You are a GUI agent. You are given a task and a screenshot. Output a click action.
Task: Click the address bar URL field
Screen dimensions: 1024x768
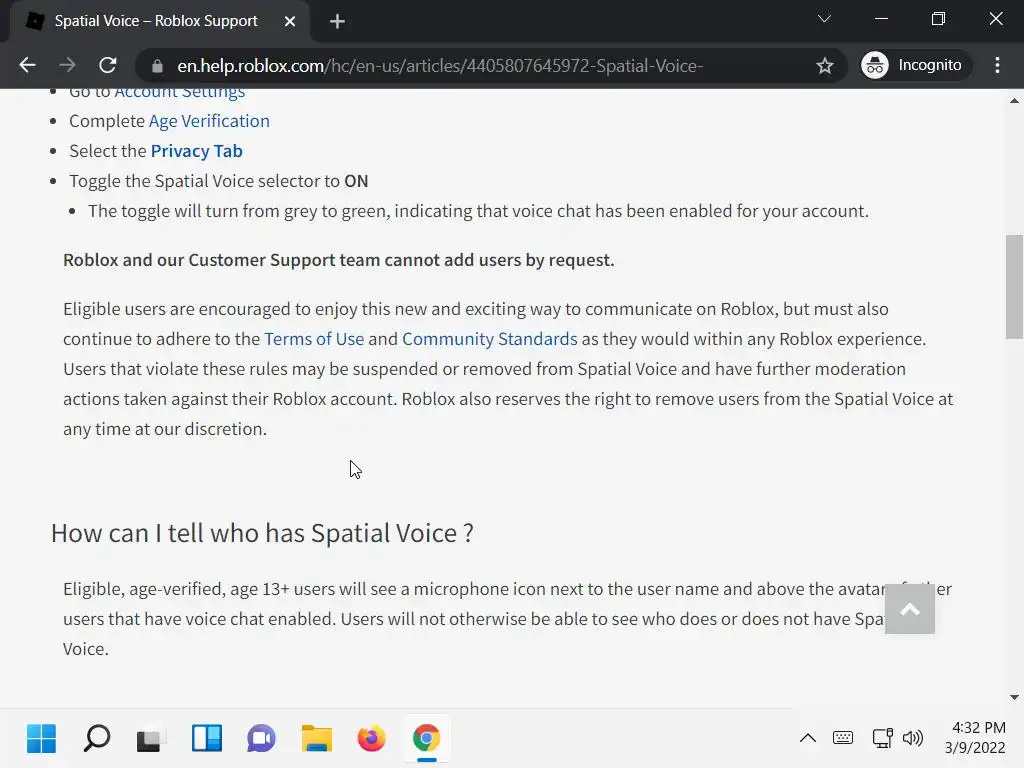tap(480, 66)
